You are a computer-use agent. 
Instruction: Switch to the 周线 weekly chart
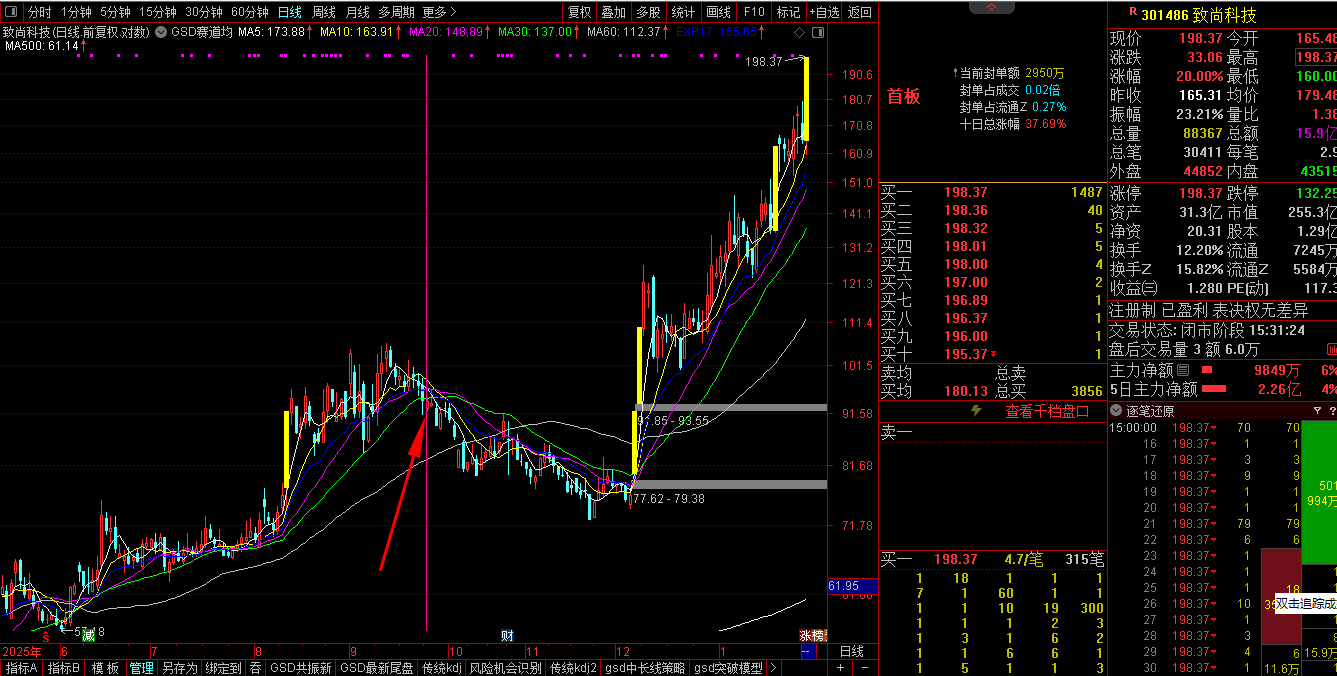[x=323, y=12]
